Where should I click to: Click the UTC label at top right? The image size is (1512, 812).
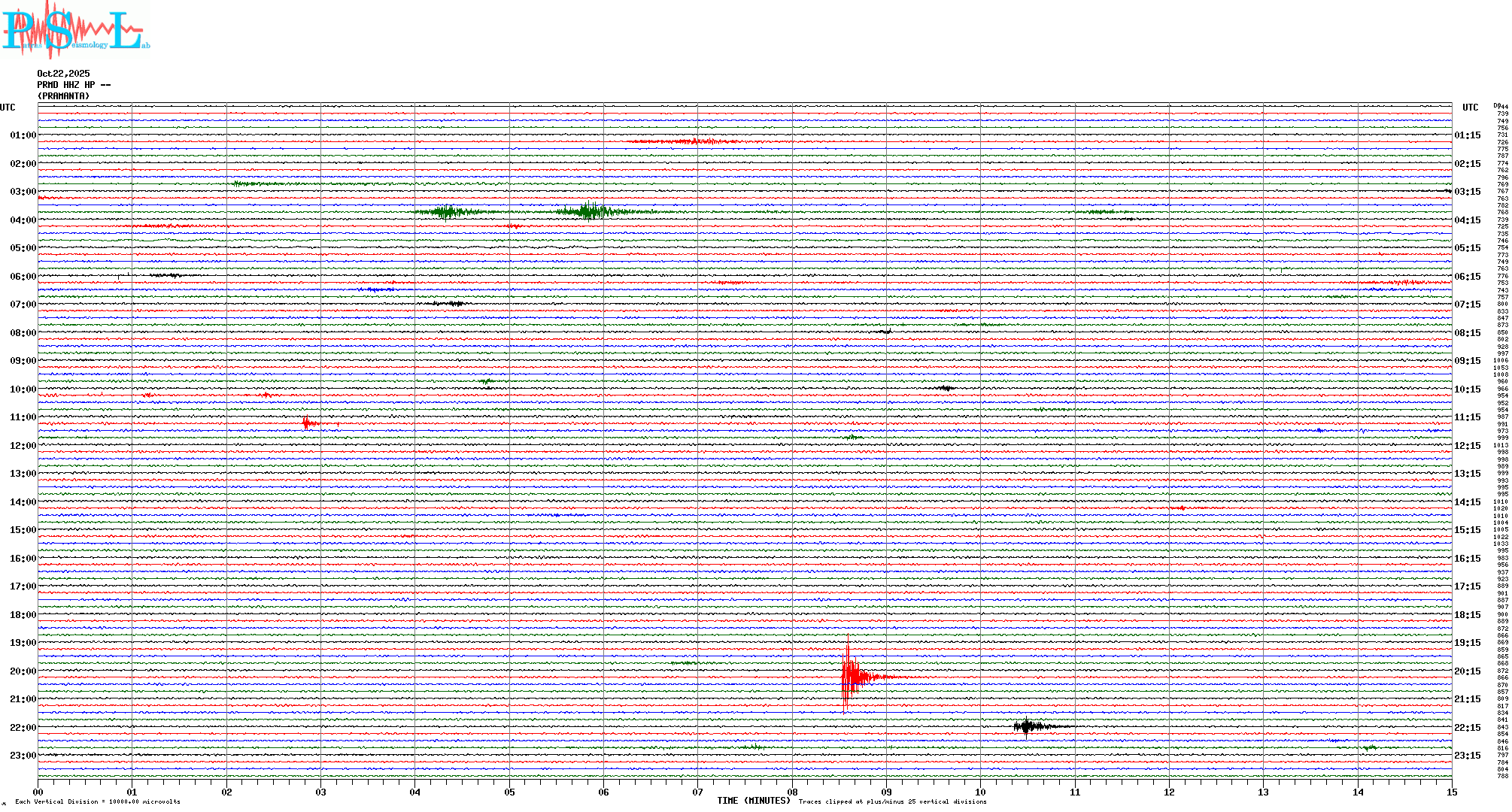pyautogui.click(x=1470, y=108)
